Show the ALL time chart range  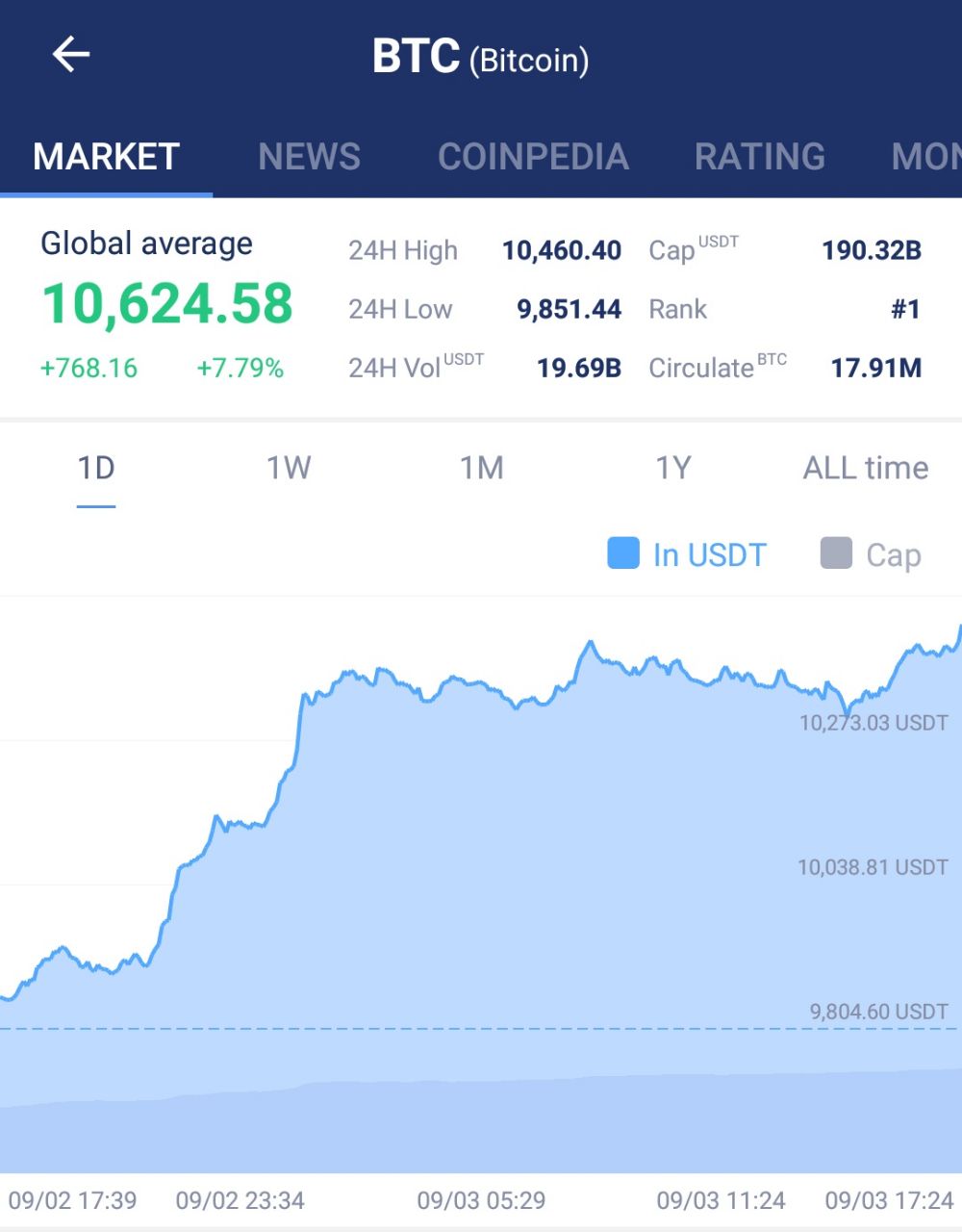(x=866, y=468)
